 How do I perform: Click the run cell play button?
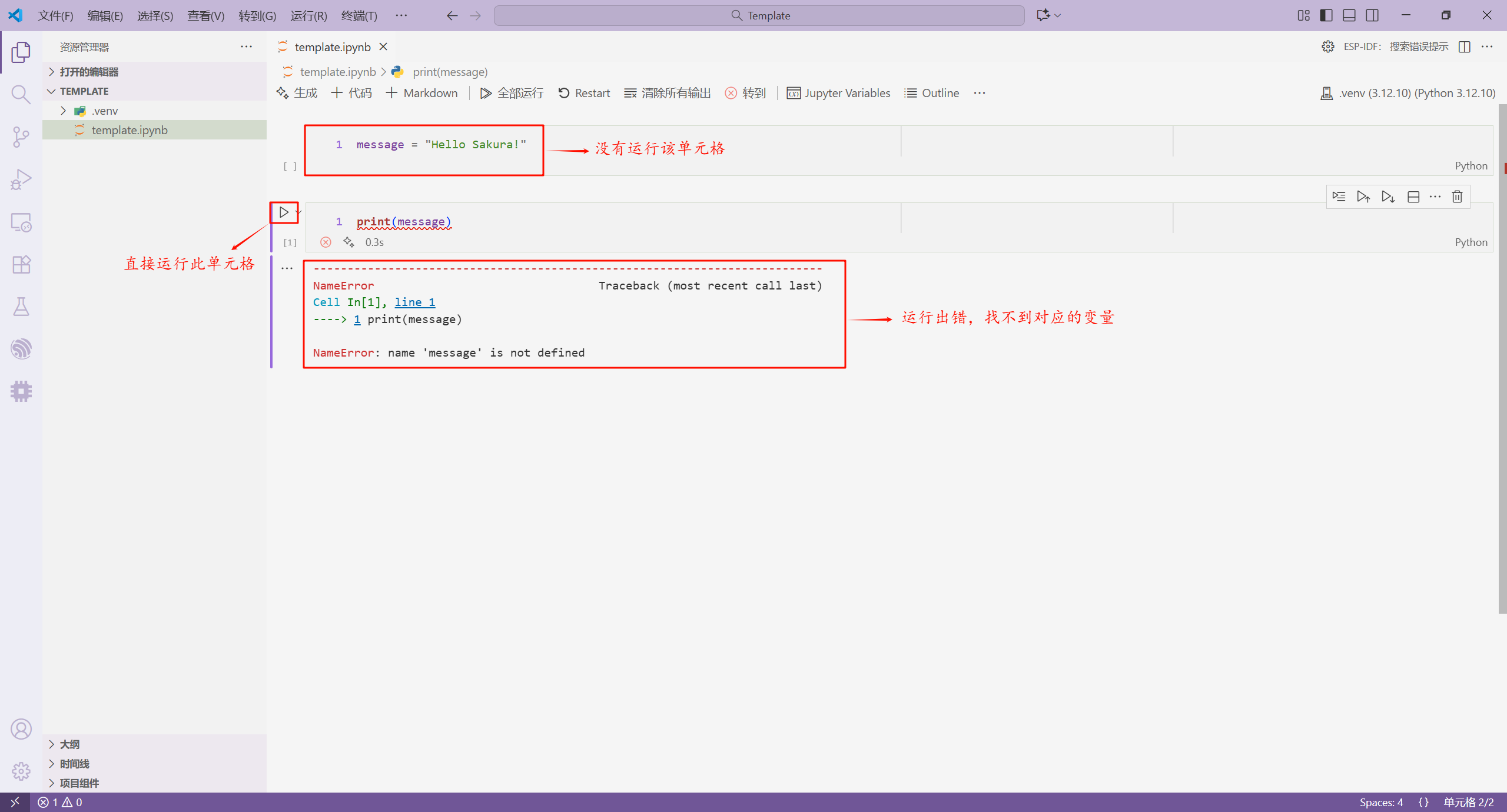pyautogui.click(x=284, y=212)
